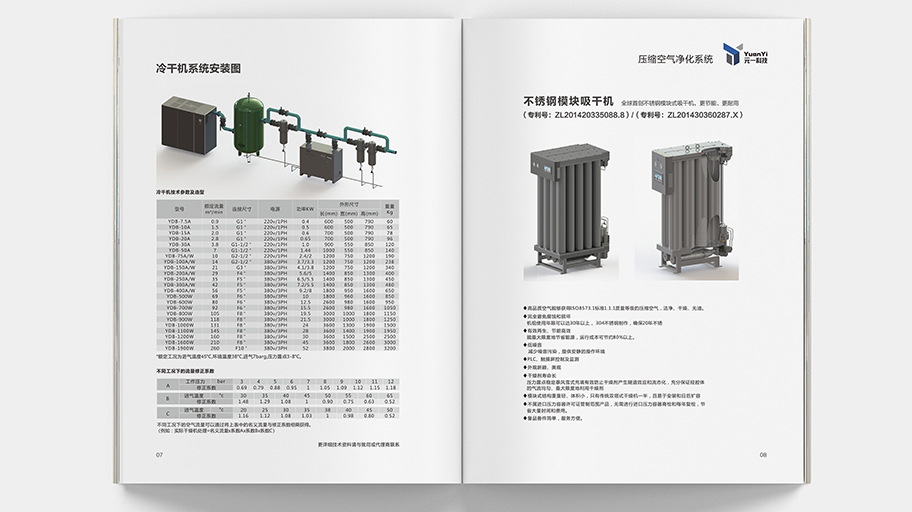
Task: Click the left modular dryer product image
Action: click(570, 209)
